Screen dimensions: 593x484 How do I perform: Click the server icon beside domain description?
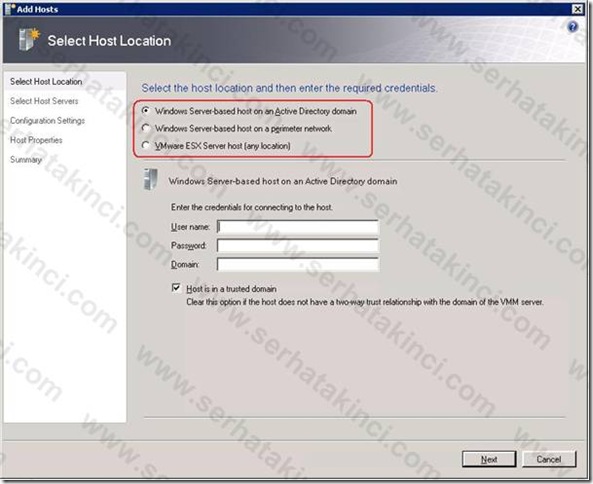coord(150,179)
